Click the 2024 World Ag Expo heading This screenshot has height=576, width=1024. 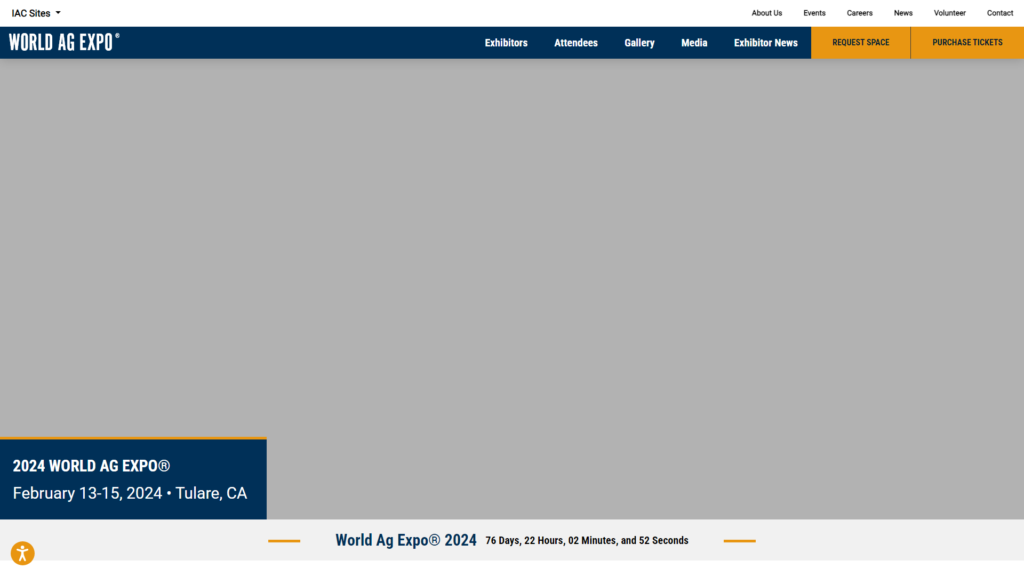91,466
